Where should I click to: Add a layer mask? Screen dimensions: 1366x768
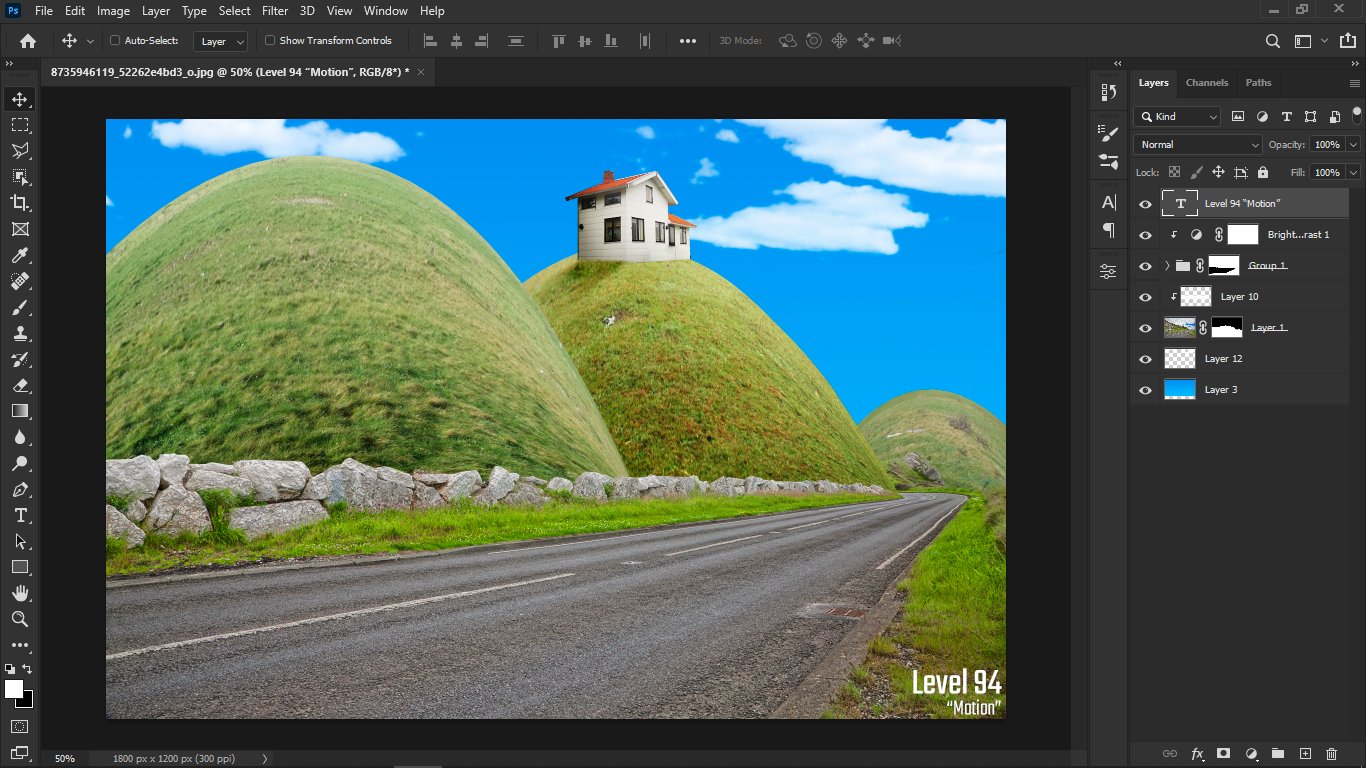(1223, 754)
